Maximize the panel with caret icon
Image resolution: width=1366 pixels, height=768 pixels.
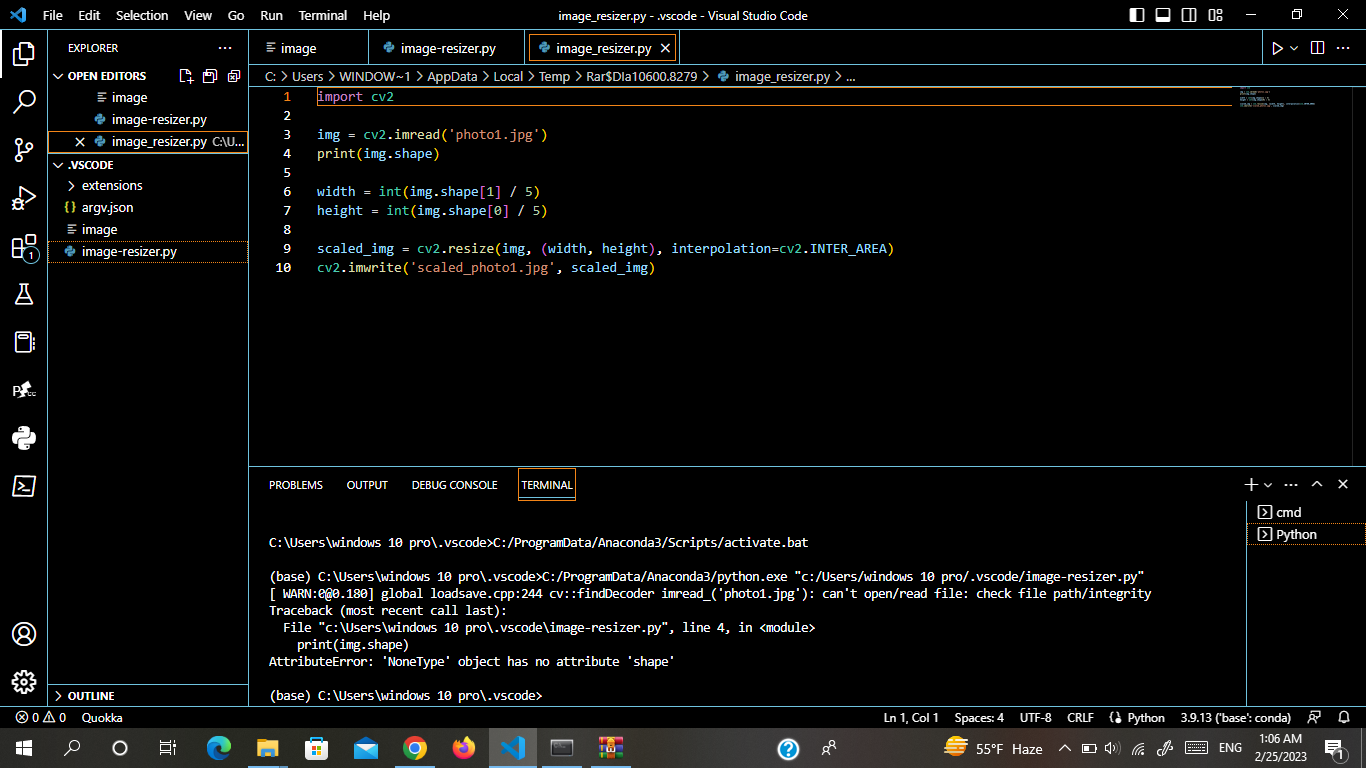[1317, 484]
